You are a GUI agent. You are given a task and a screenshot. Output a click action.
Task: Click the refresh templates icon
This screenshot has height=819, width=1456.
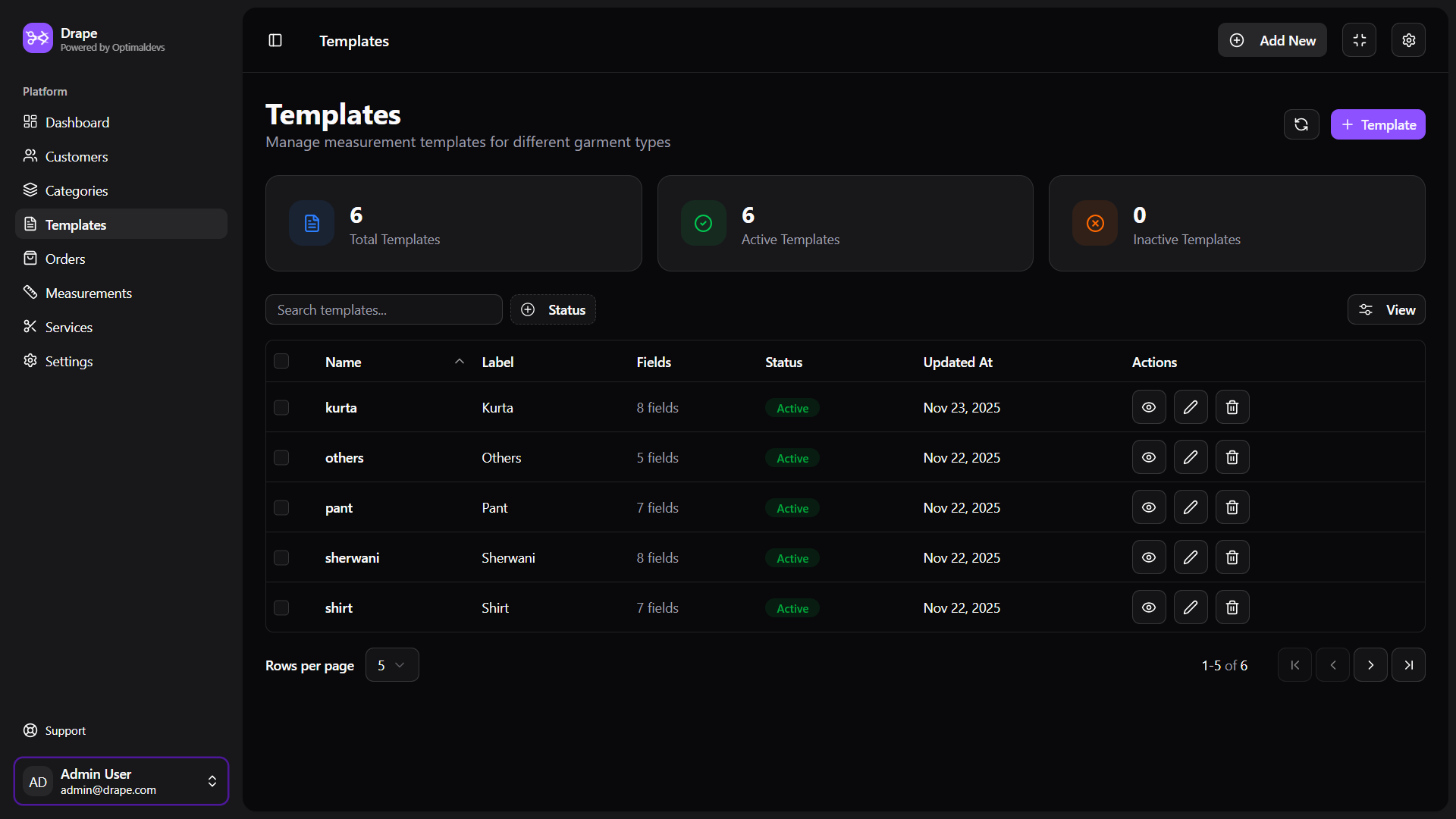point(1301,124)
